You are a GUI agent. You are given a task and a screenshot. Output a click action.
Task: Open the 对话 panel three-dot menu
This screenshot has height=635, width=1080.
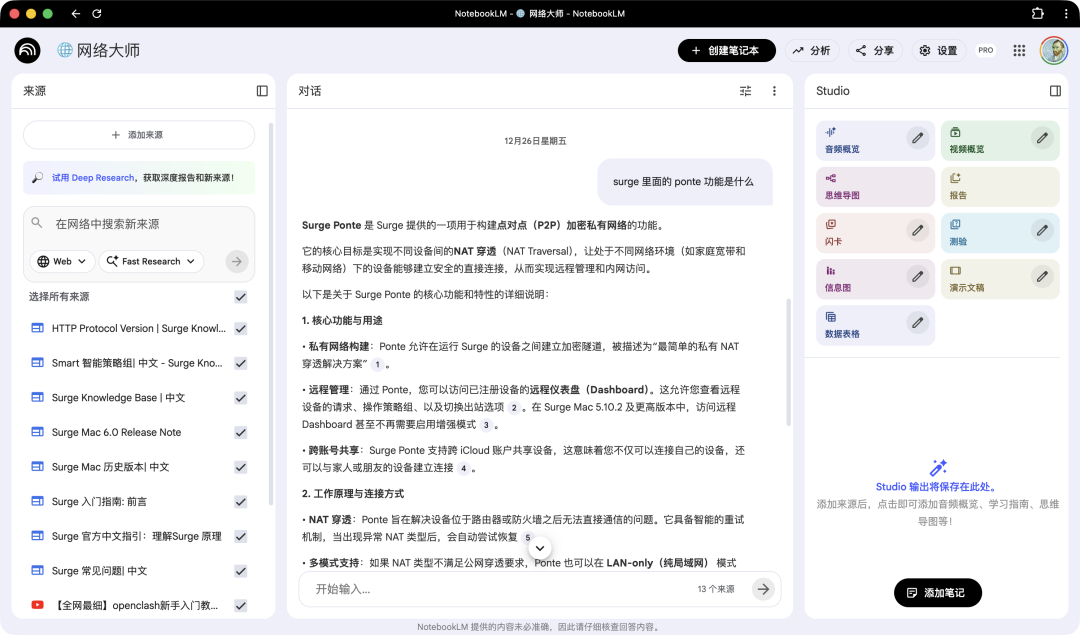tap(774, 91)
